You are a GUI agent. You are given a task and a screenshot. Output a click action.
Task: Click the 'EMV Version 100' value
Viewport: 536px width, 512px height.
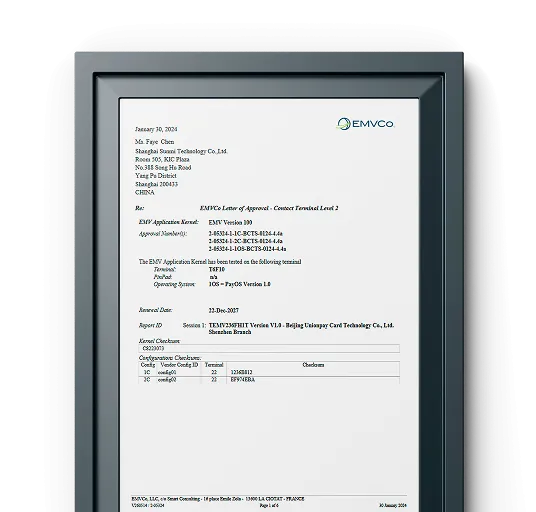pyautogui.click(x=230, y=223)
